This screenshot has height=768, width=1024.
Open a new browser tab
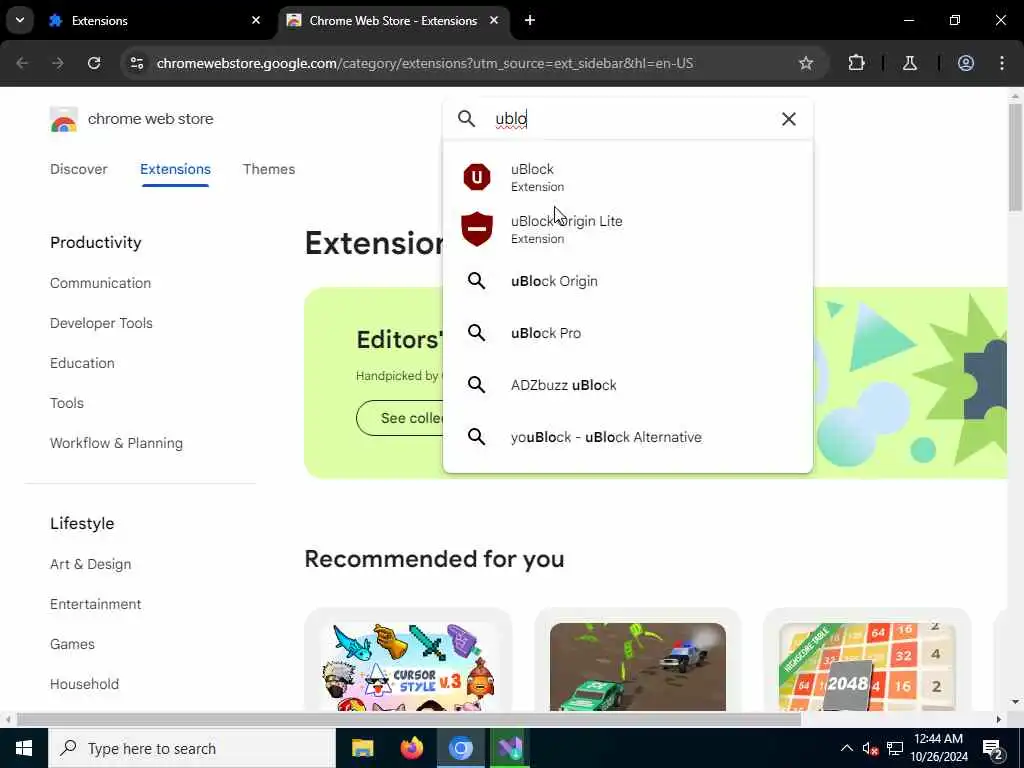point(530,20)
